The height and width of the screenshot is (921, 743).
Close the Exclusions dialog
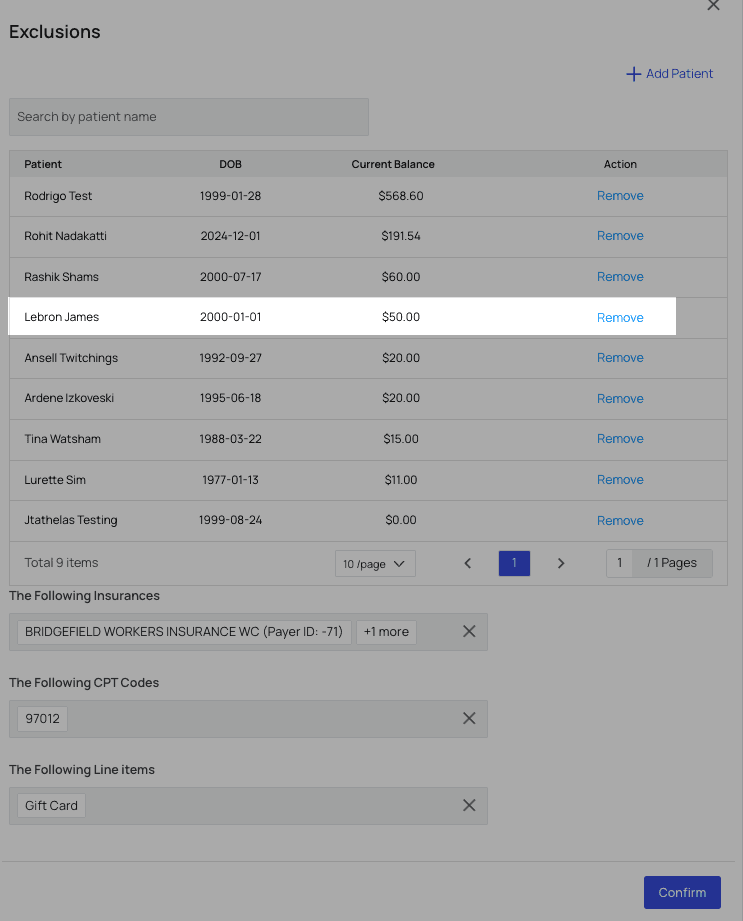click(713, 6)
